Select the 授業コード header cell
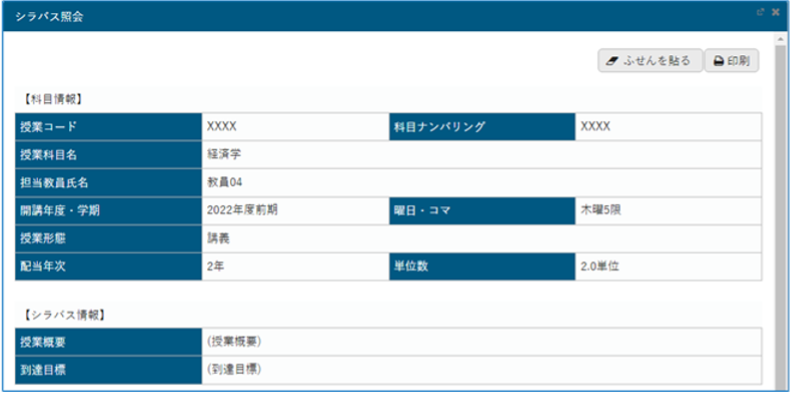The image size is (791, 393). (108, 127)
